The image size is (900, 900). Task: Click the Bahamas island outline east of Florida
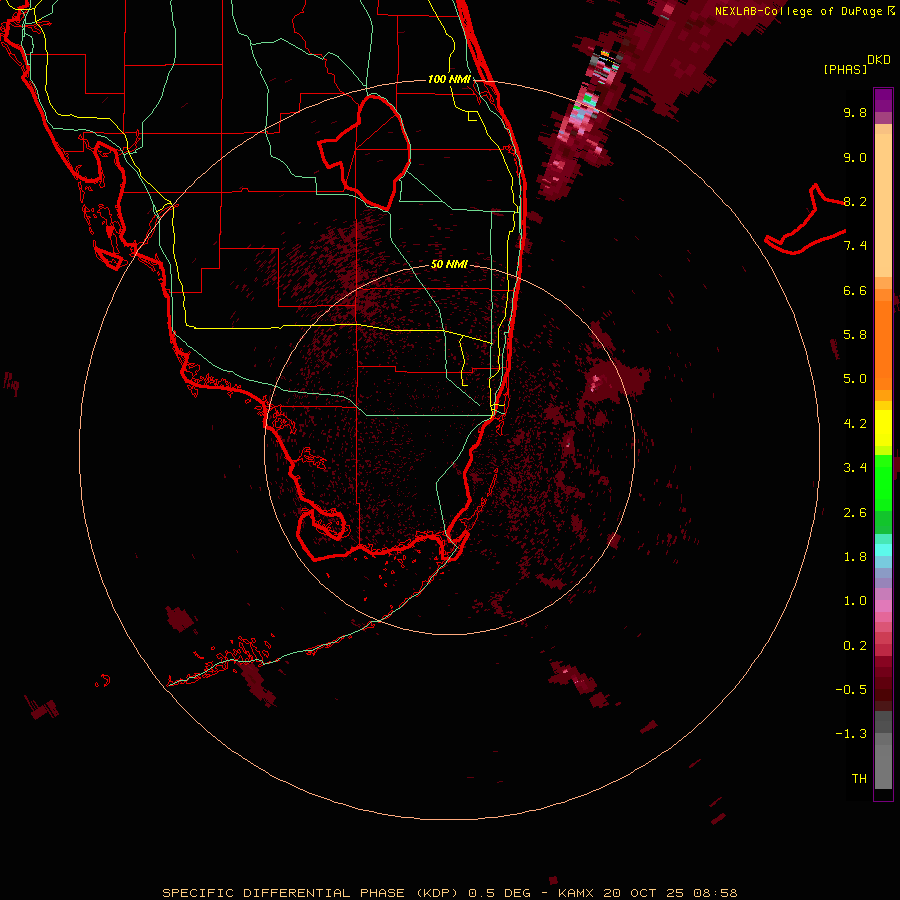[x=805, y=220]
